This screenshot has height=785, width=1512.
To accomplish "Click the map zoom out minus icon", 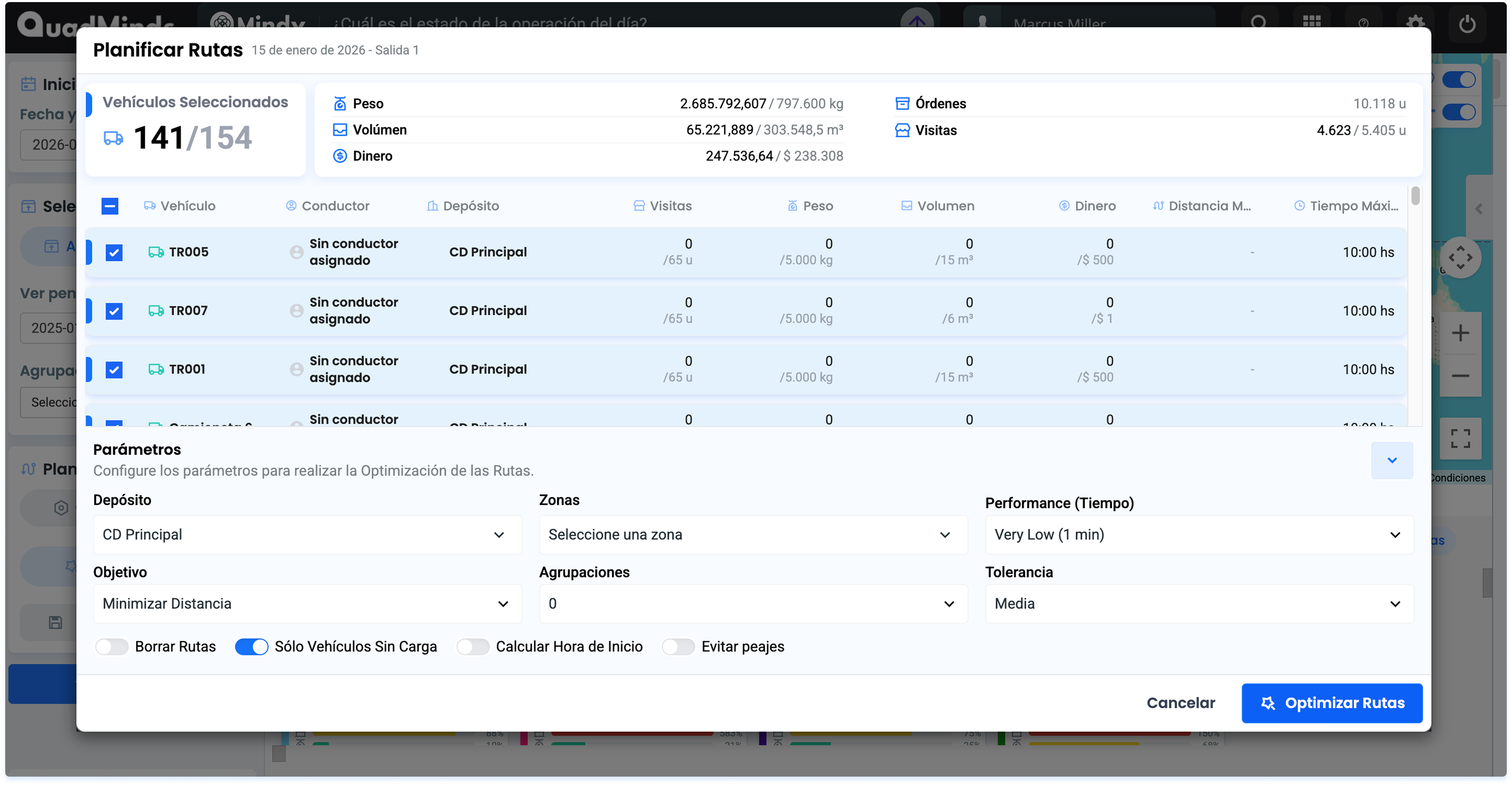I will (1460, 375).
